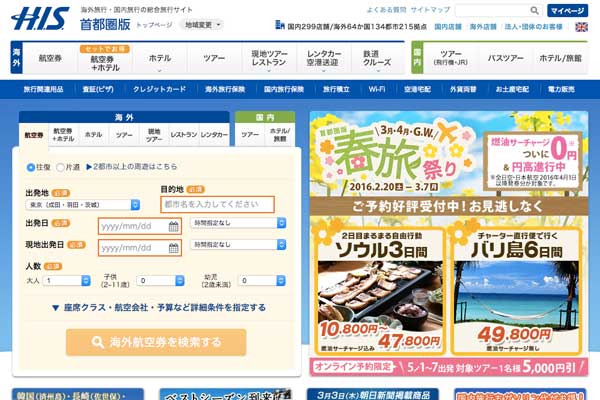Open return date calendar icon (現地出発日)
600x400 pixels.
(173, 248)
